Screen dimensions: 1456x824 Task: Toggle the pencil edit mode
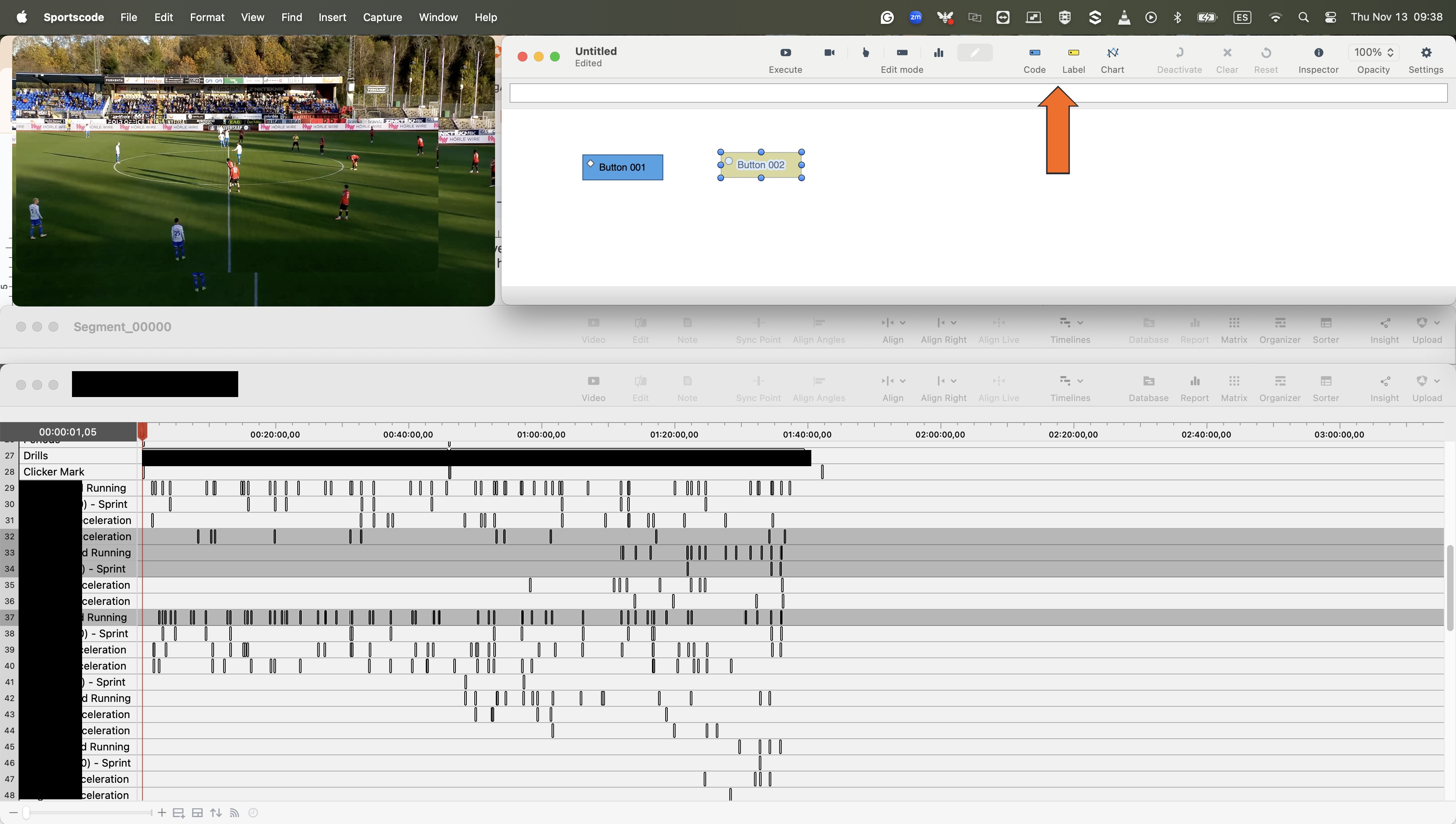click(x=975, y=53)
